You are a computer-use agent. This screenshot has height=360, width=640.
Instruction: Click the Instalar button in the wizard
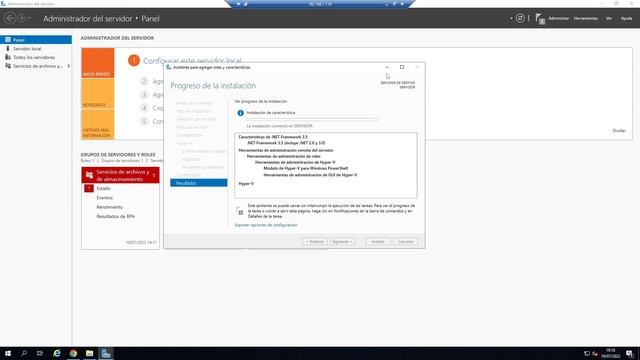[378, 242]
